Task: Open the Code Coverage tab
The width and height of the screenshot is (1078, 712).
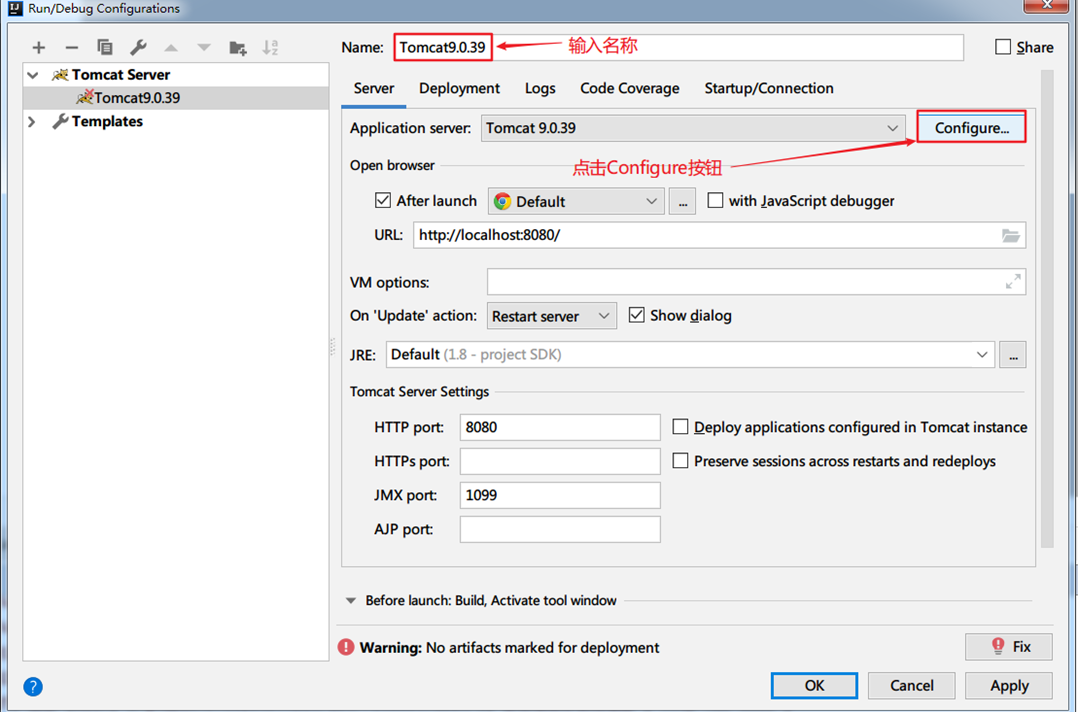Action: point(630,88)
